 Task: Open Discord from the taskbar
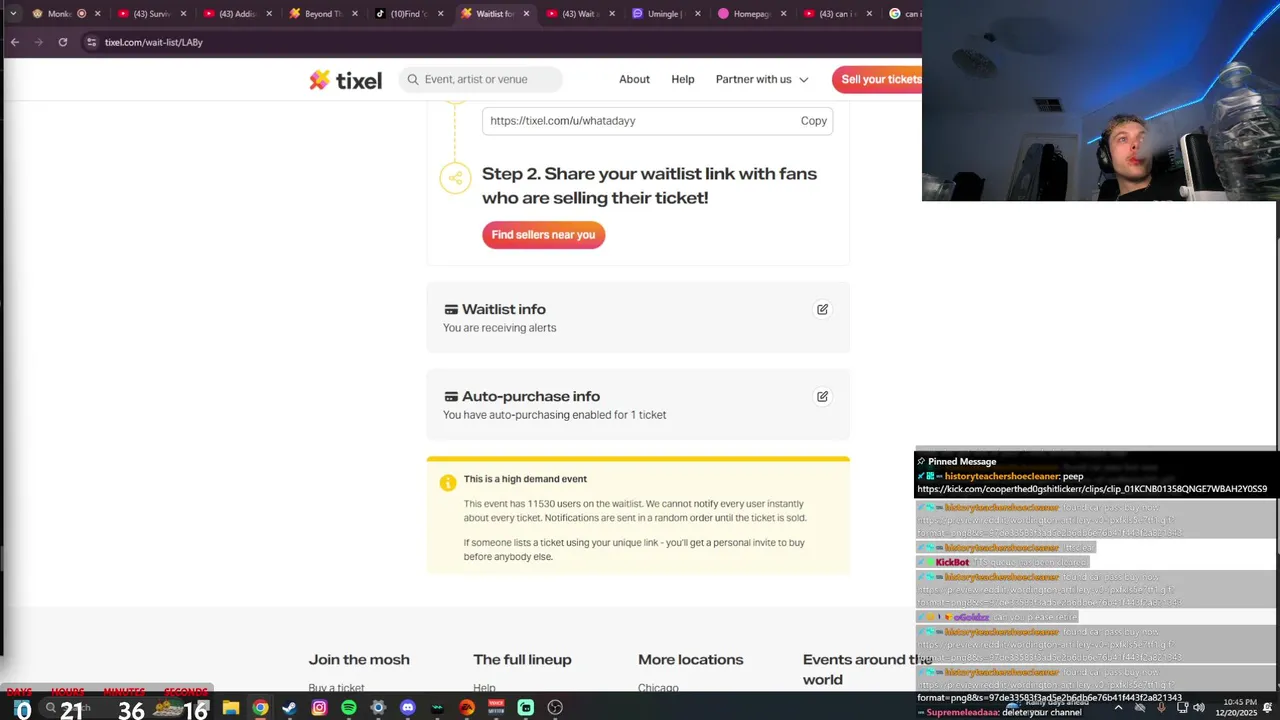click(x=407, y=707)
